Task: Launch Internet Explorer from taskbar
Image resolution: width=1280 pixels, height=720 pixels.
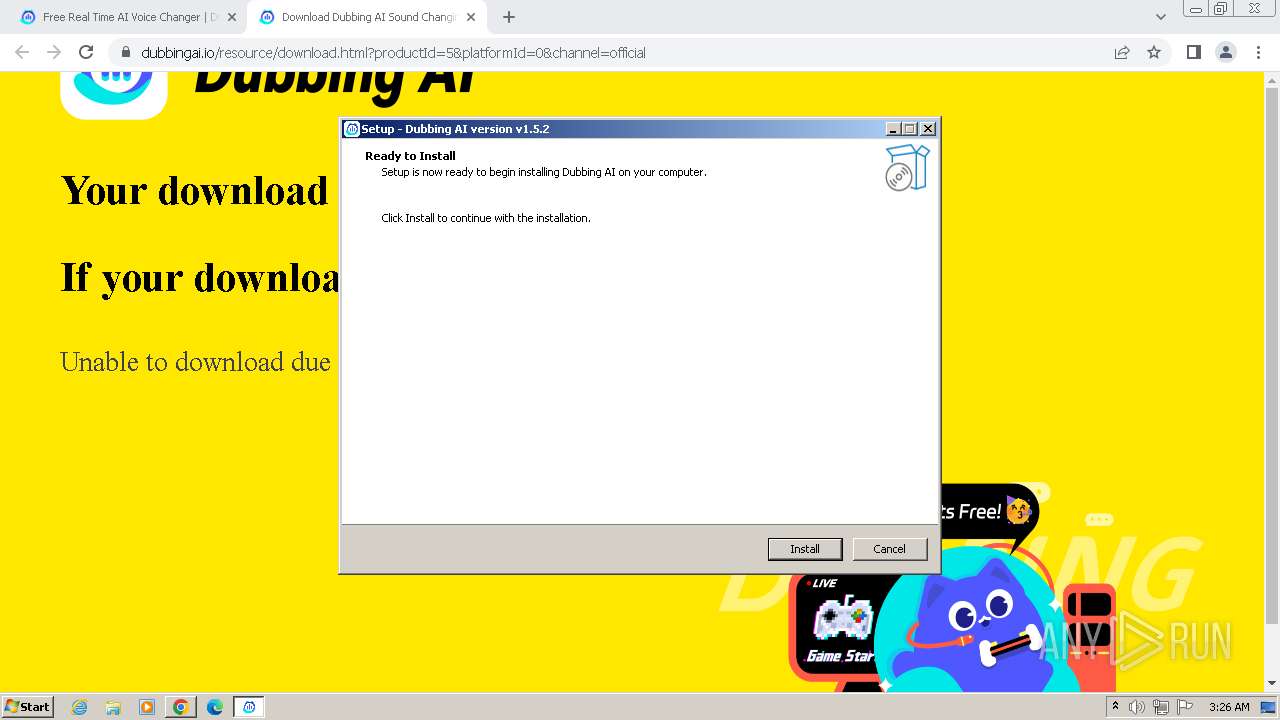Action: tap(80, 707)
